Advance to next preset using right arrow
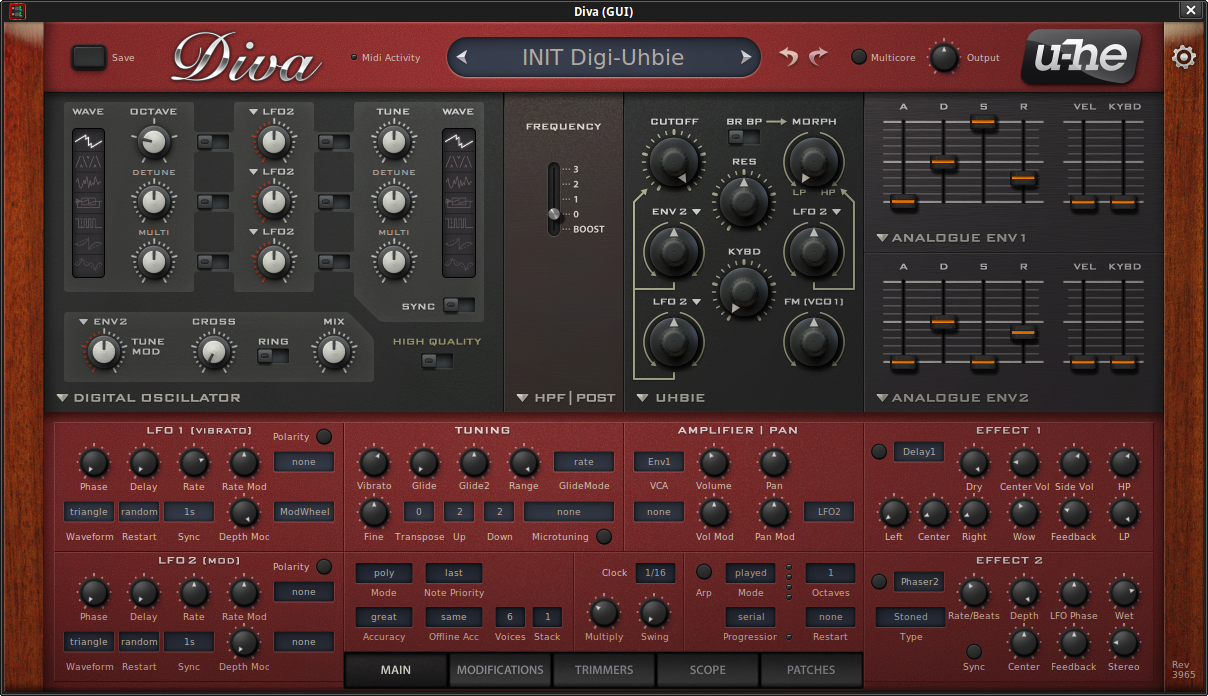1208x696 pixels. pyautogui.click(x=745, y=57)
